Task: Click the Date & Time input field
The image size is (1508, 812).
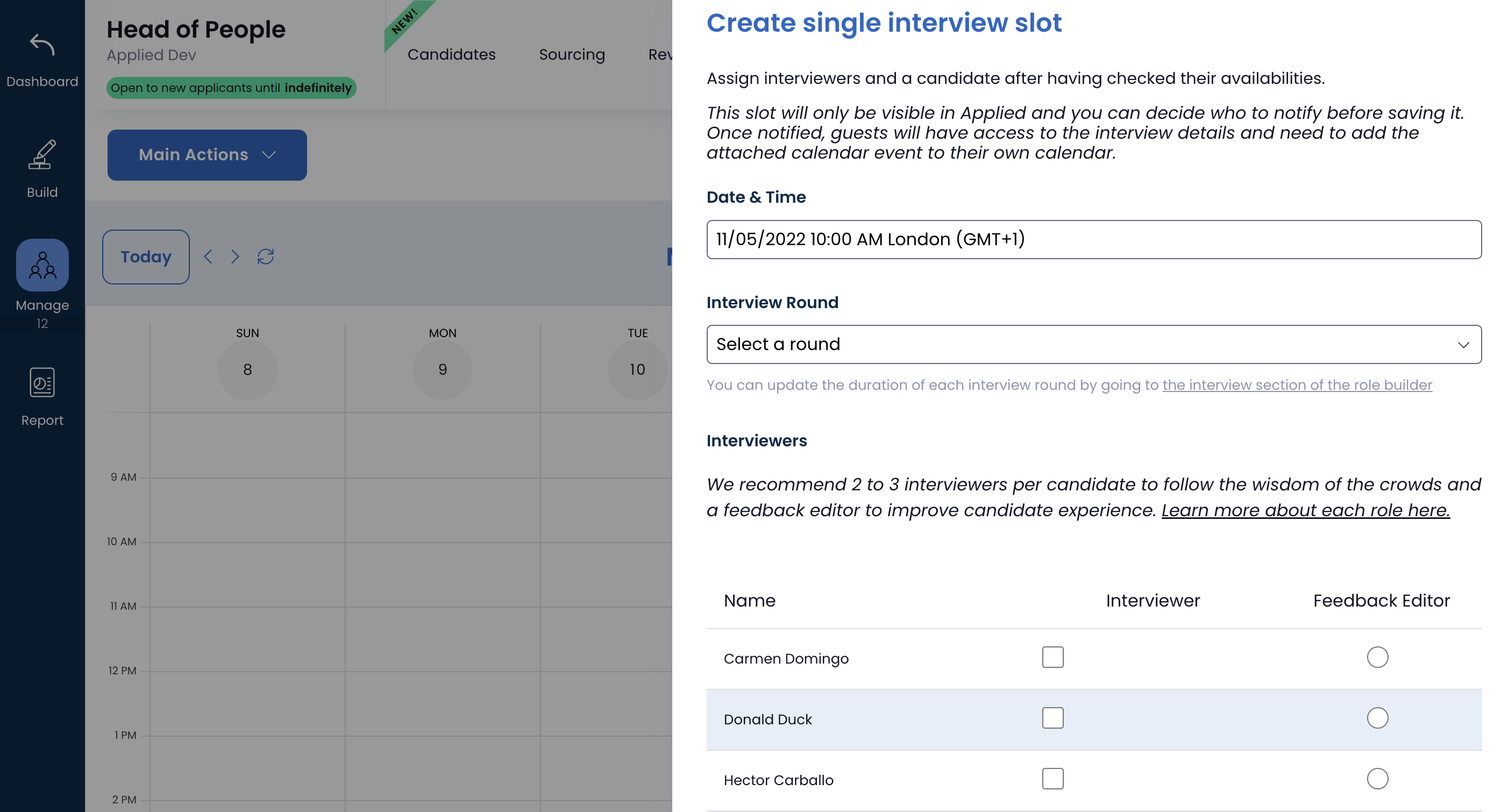Action: click(x=1093, y=239)
